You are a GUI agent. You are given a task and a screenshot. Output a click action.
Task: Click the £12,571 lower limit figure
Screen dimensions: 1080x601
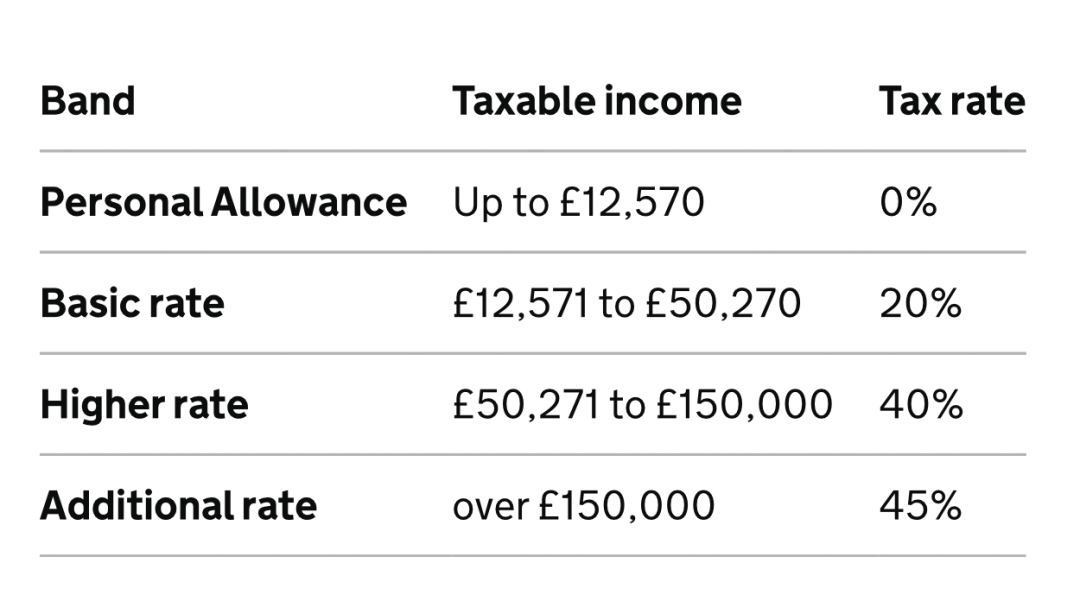520,304
